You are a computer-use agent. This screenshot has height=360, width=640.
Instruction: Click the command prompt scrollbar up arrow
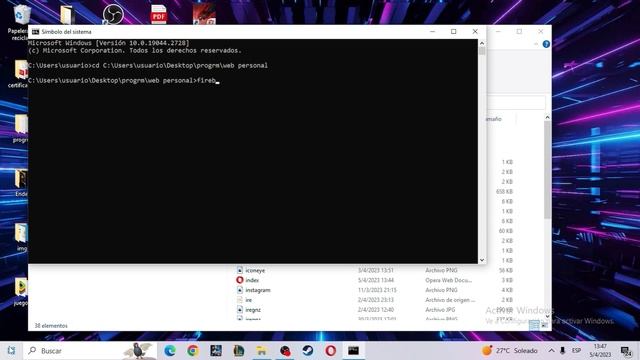pyautogui.click(x=482, y=43)
